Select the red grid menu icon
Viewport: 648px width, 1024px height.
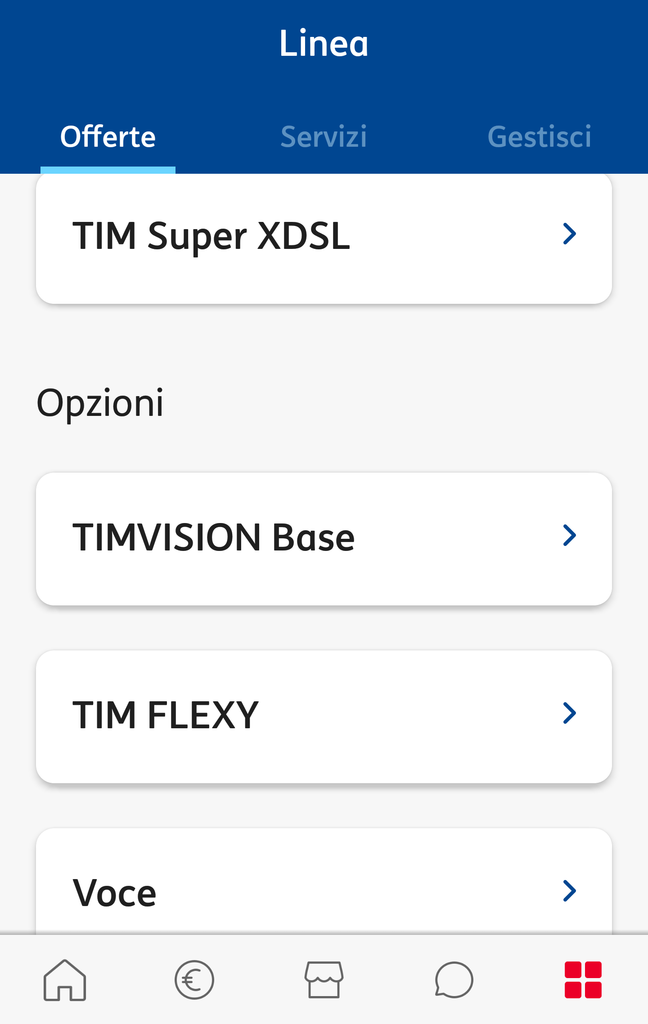(583, 980)
